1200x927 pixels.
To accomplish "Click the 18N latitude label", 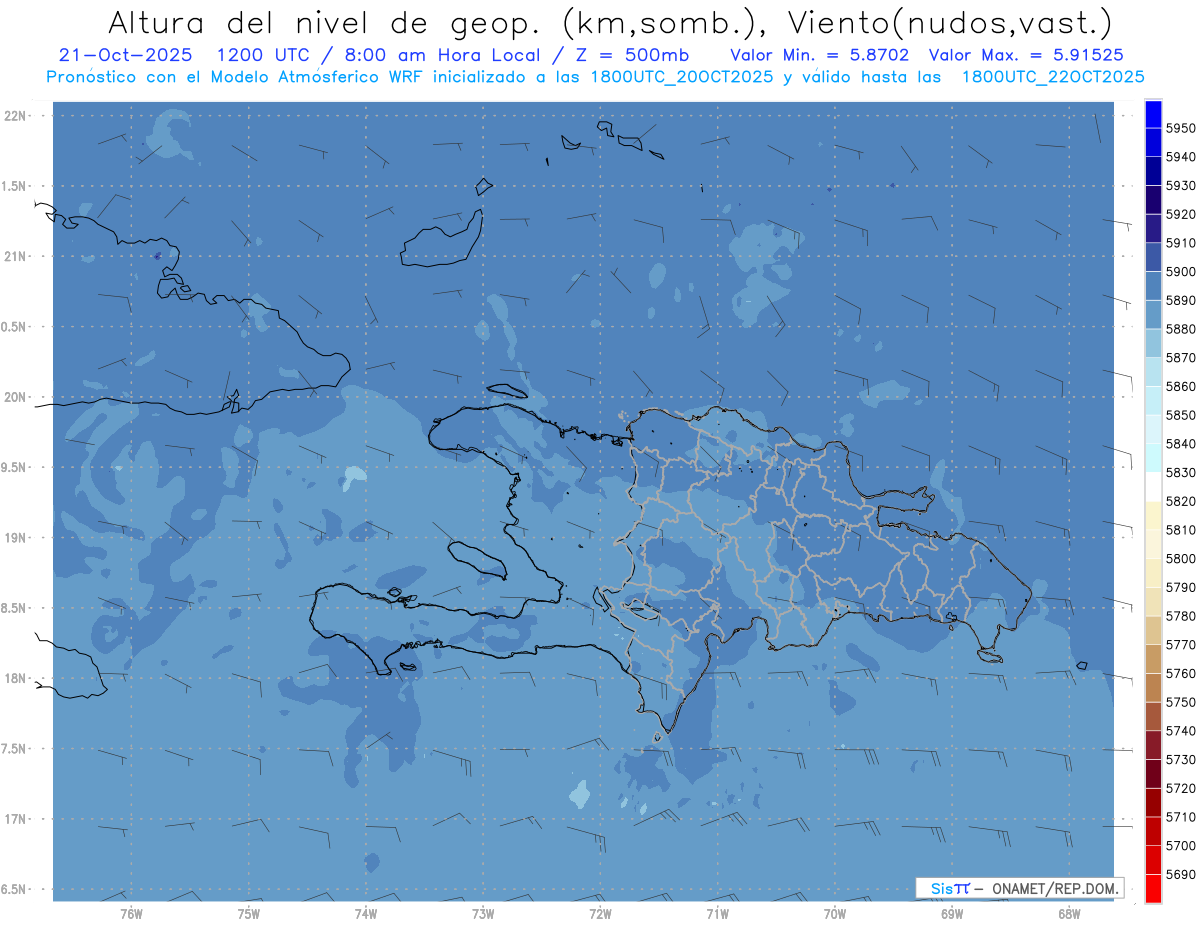I will 14,679.
